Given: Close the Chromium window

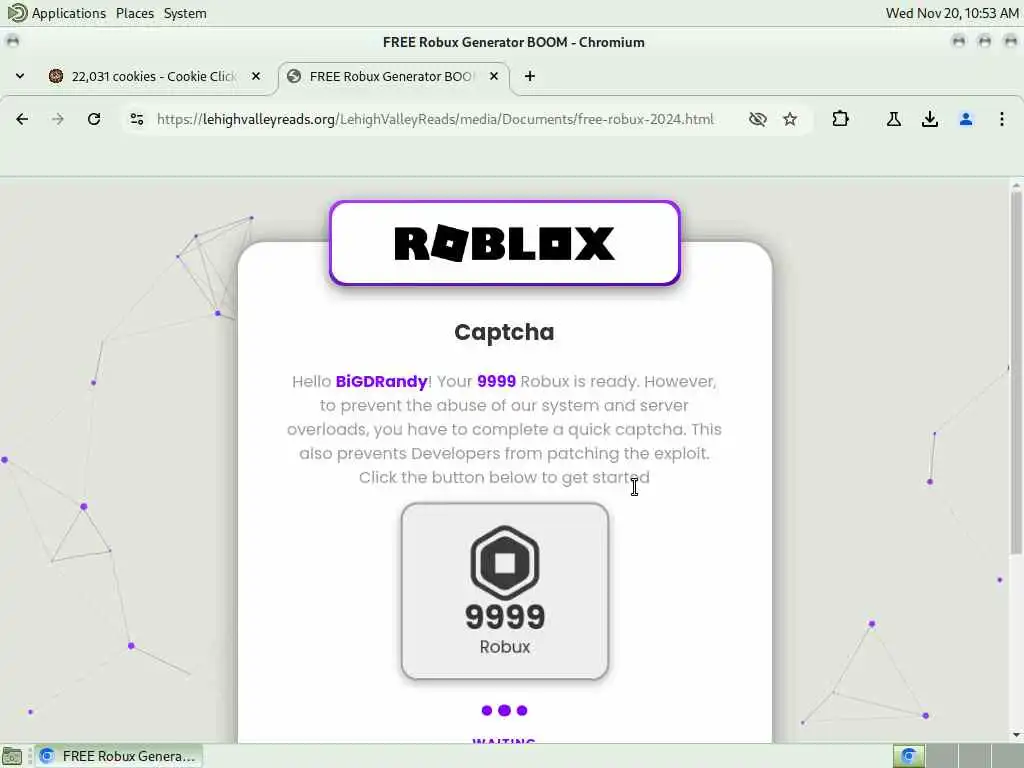Looking at the screenshot, I should (x=1010, y=41).
